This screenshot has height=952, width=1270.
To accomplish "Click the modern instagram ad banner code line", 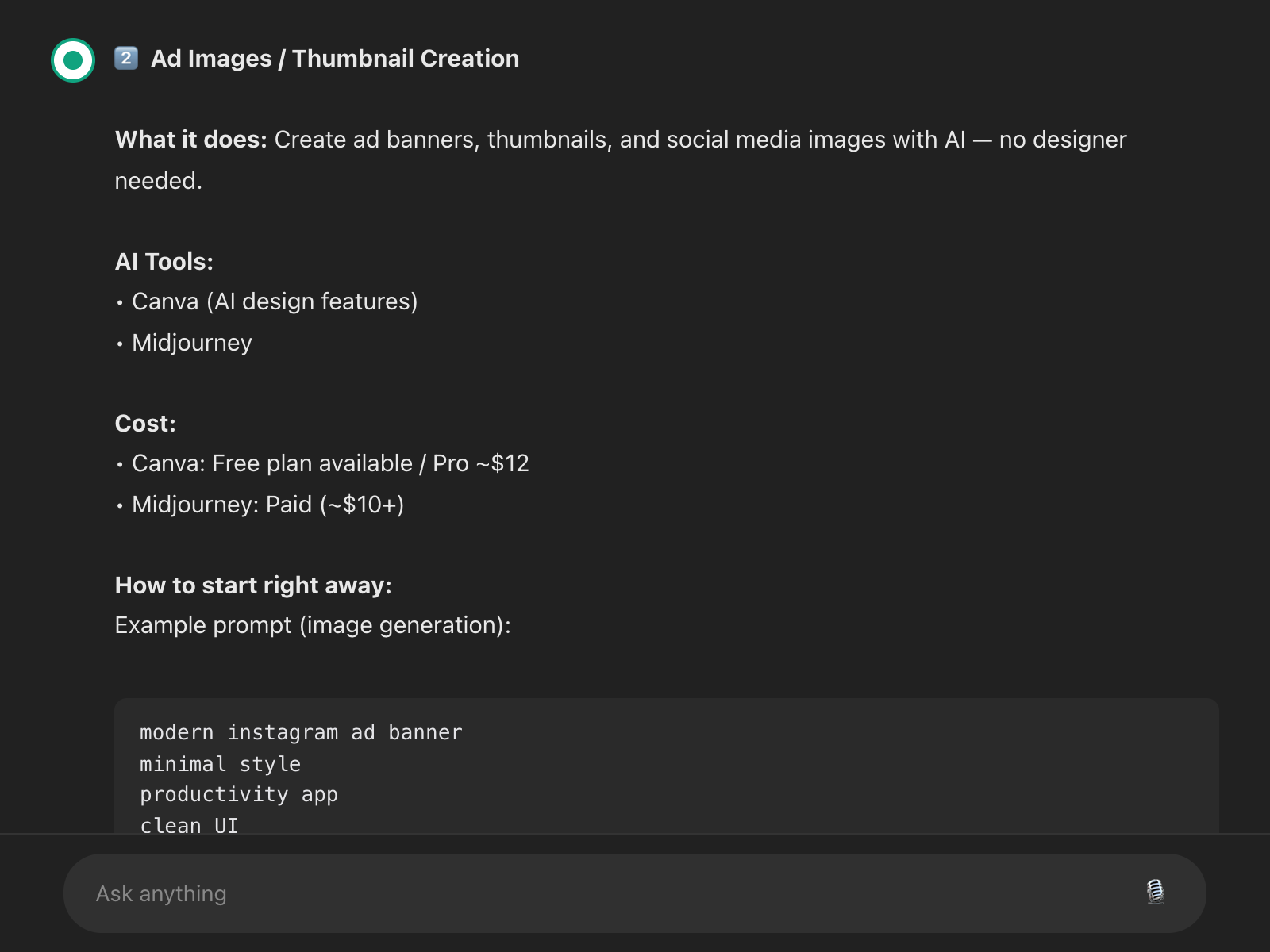I will coord(301,732).
